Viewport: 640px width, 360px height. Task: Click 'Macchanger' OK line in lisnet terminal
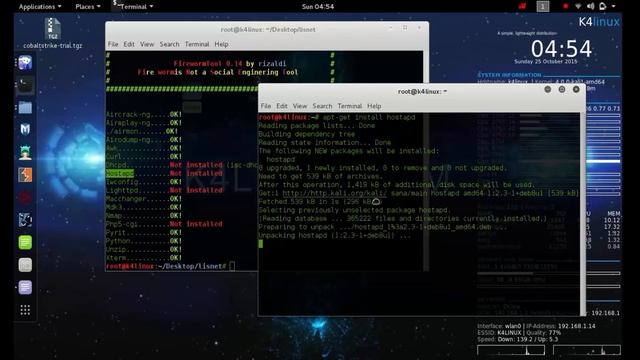(x=144, y=199)
